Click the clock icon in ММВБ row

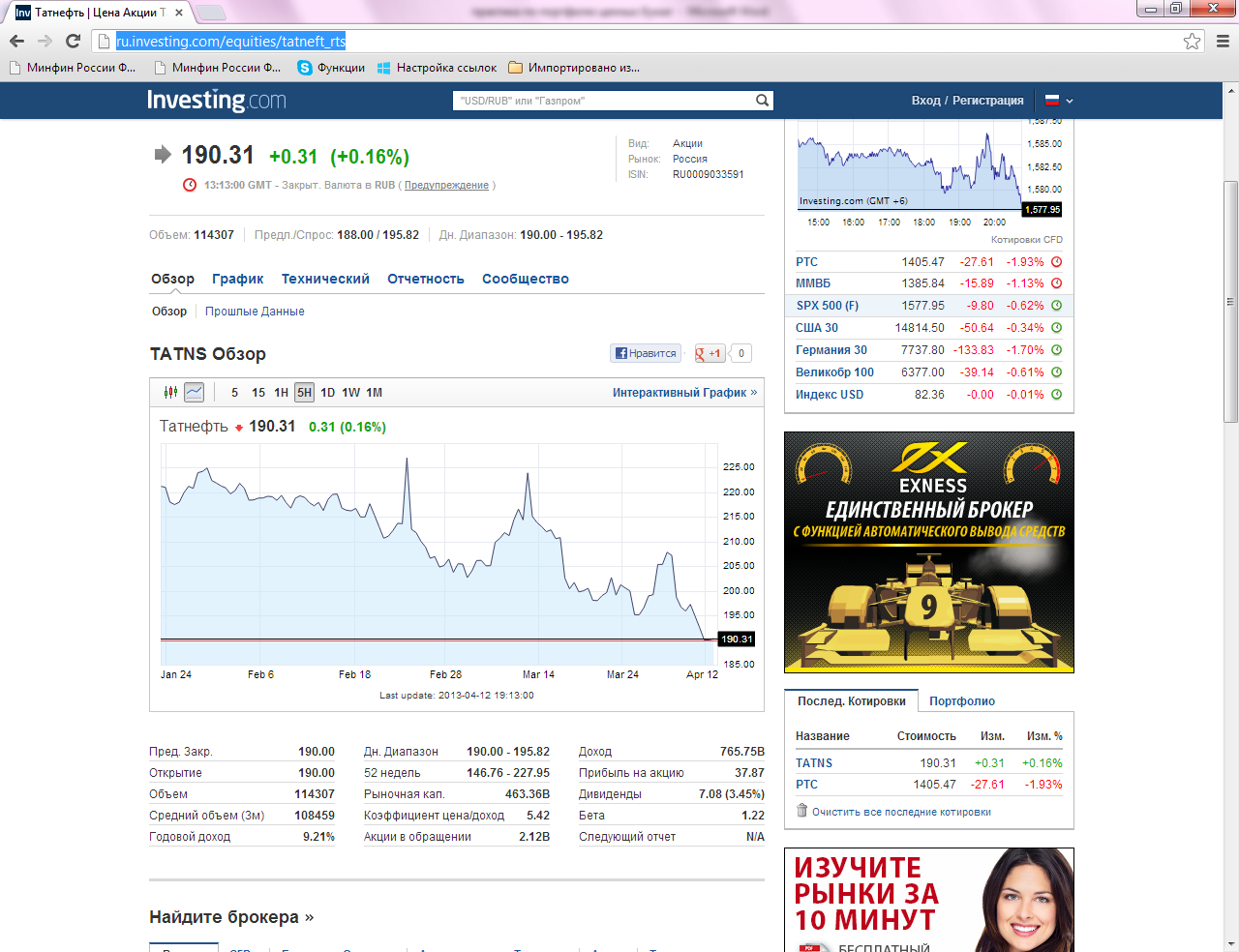[x=1057, y=283]
